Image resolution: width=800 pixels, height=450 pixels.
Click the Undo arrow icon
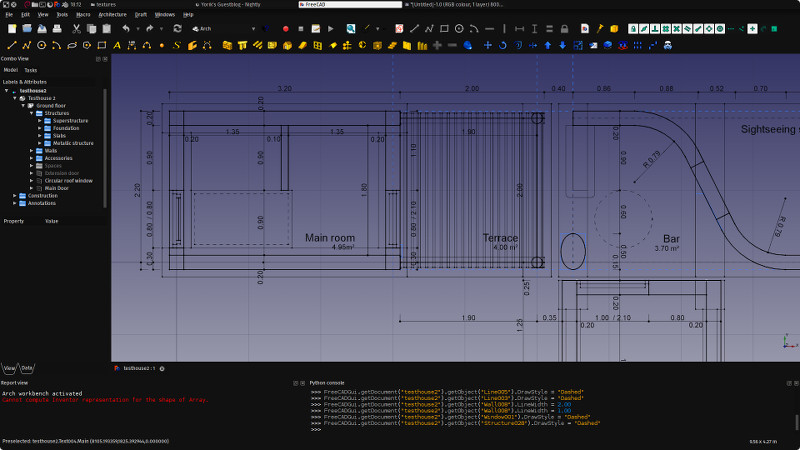[125, 29]
